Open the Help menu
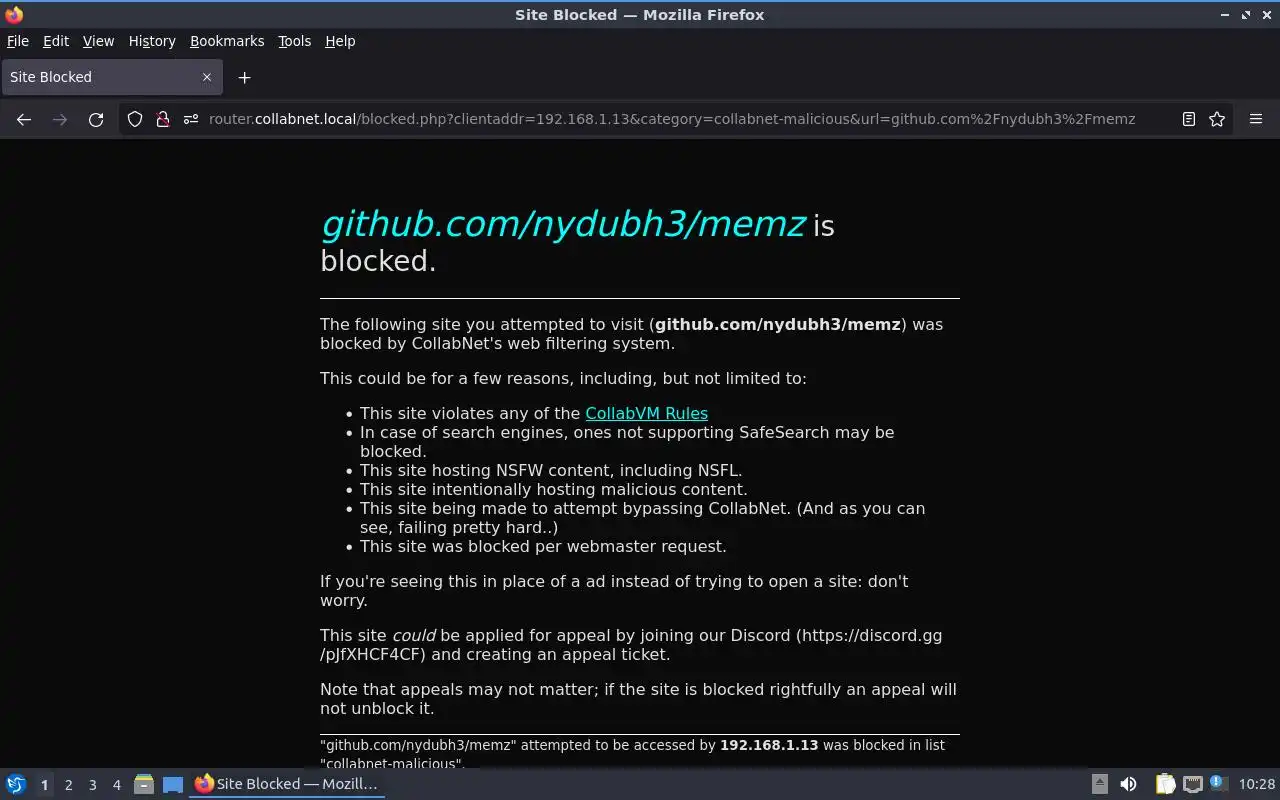Viewport: 1280px width, 800px height. click(x=340, y=41)
